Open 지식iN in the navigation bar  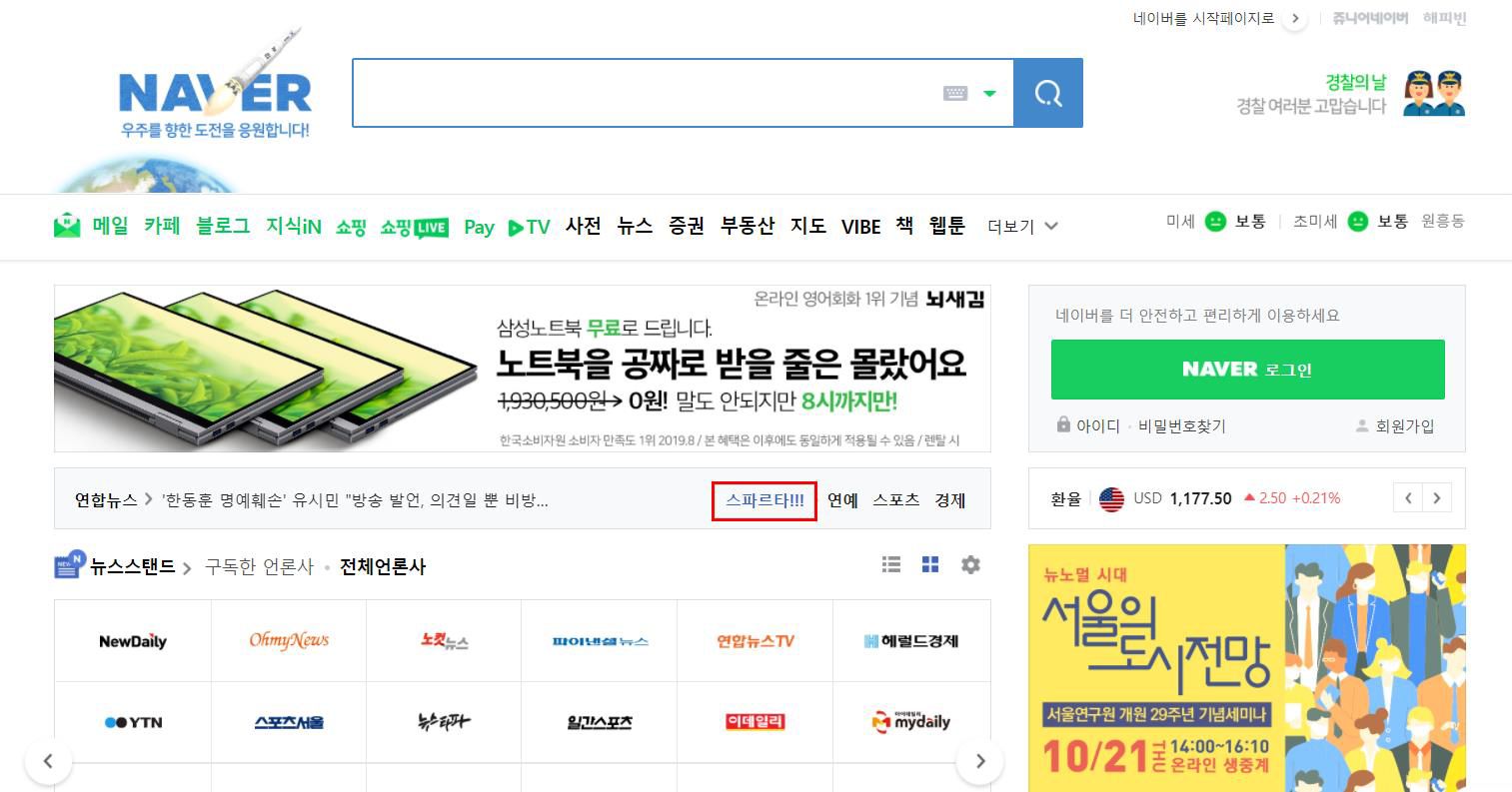click(x=294, y=227)
